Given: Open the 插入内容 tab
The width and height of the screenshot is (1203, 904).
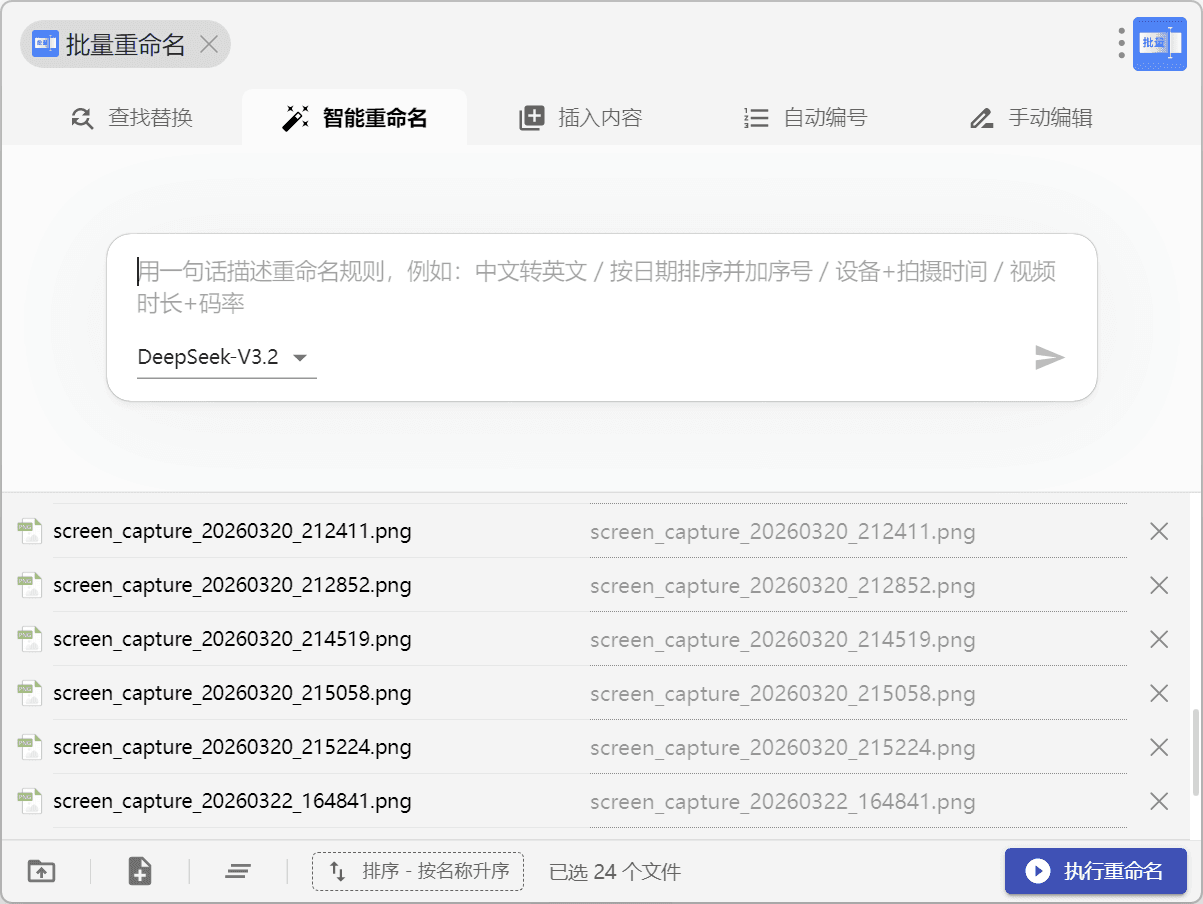Looking at the screenshot, I should (x=580, y=118).
